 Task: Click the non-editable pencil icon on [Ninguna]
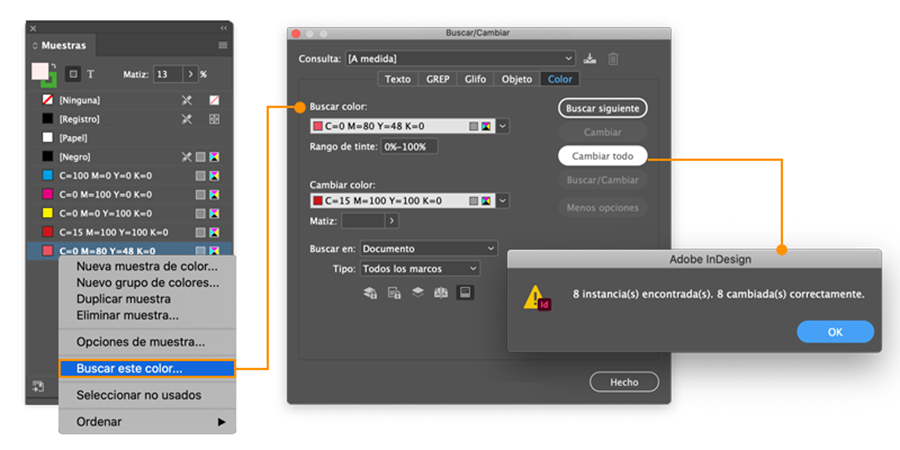click(187, 100)
